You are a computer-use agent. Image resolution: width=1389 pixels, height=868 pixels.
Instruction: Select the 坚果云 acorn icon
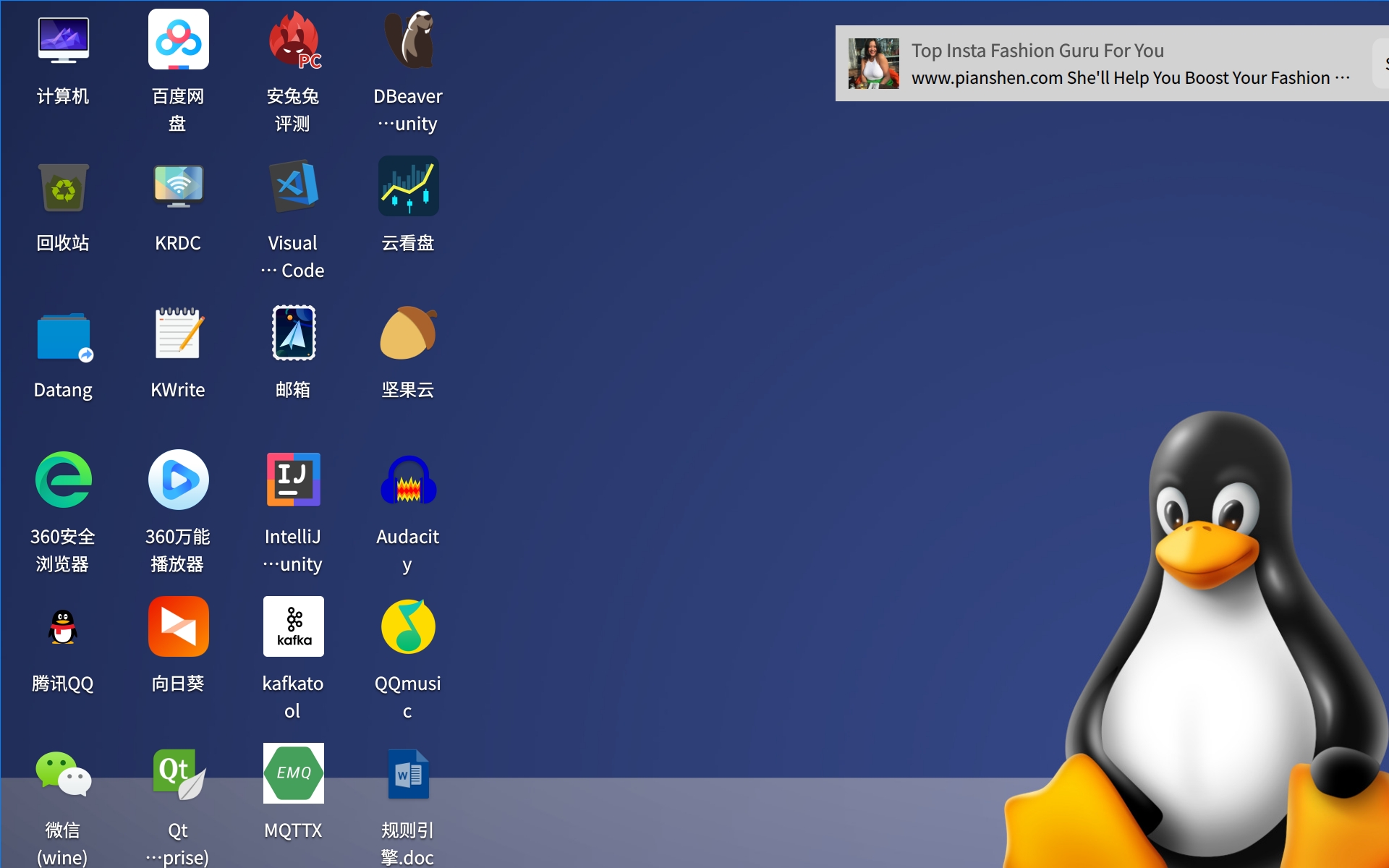408,335
